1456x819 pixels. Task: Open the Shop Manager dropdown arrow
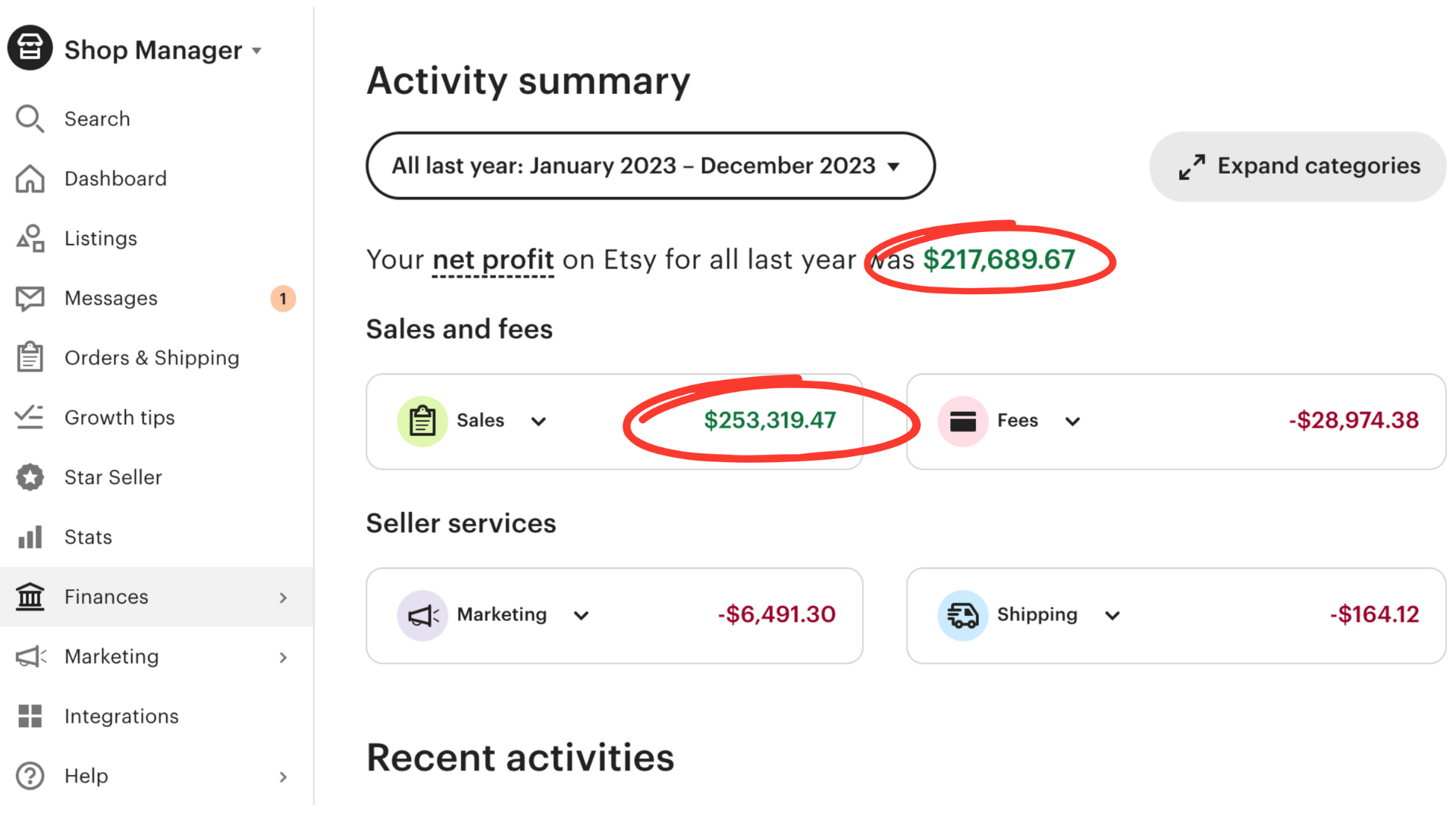pos(257,51)
